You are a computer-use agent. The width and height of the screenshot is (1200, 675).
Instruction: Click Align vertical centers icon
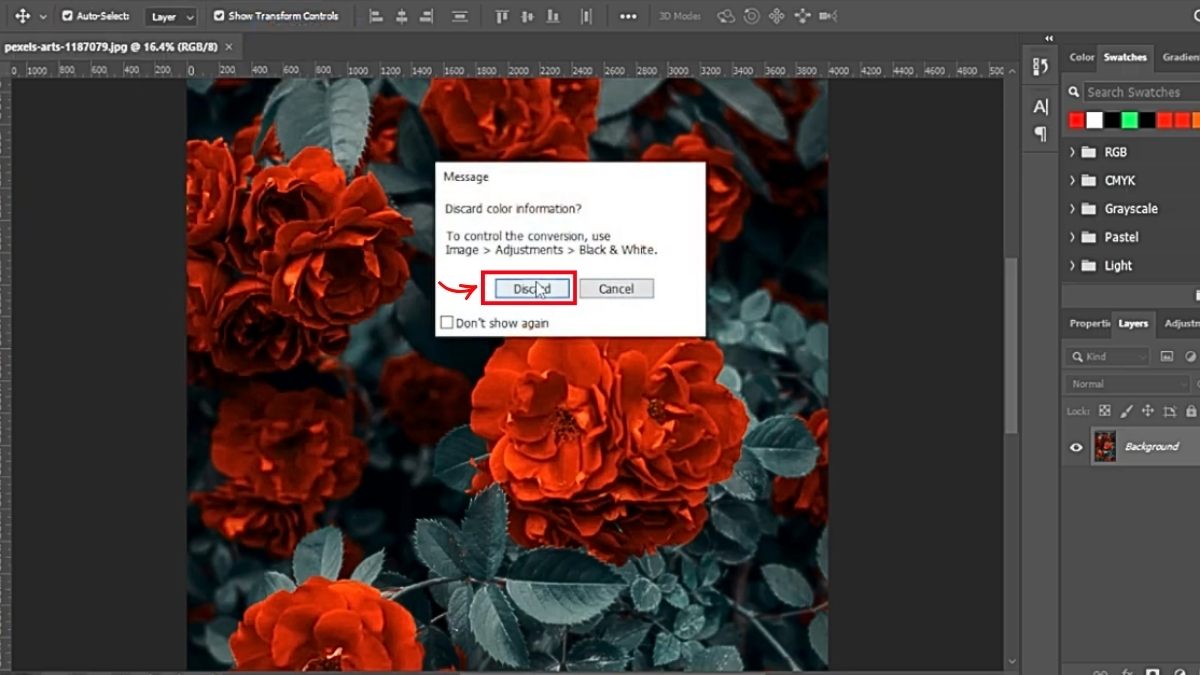pyautogui.click(x=529, y=16)
